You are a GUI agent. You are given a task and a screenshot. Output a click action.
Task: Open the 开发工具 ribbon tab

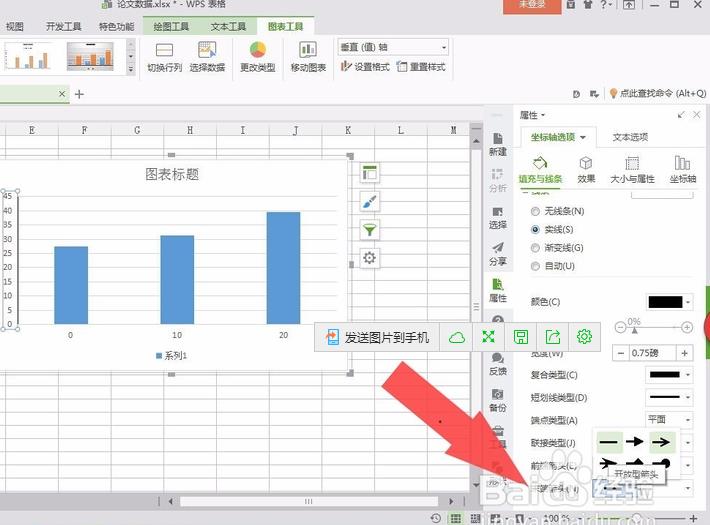pos(63,26)
